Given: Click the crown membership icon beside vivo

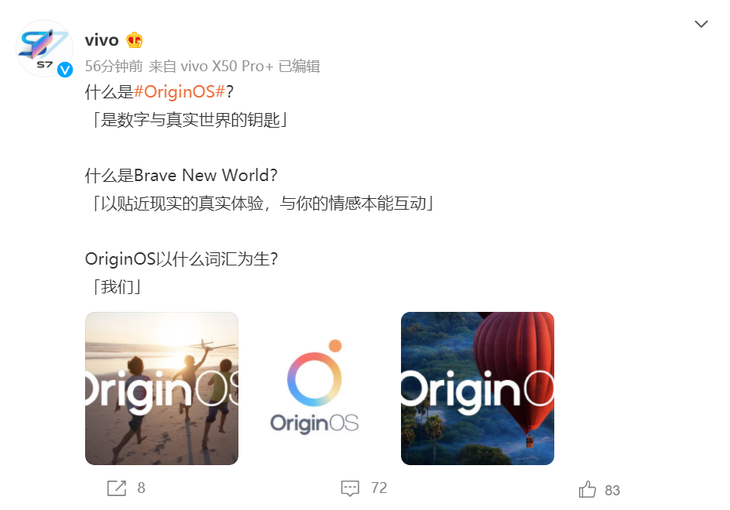Looking at the screenshot, I should coord(134,40).
